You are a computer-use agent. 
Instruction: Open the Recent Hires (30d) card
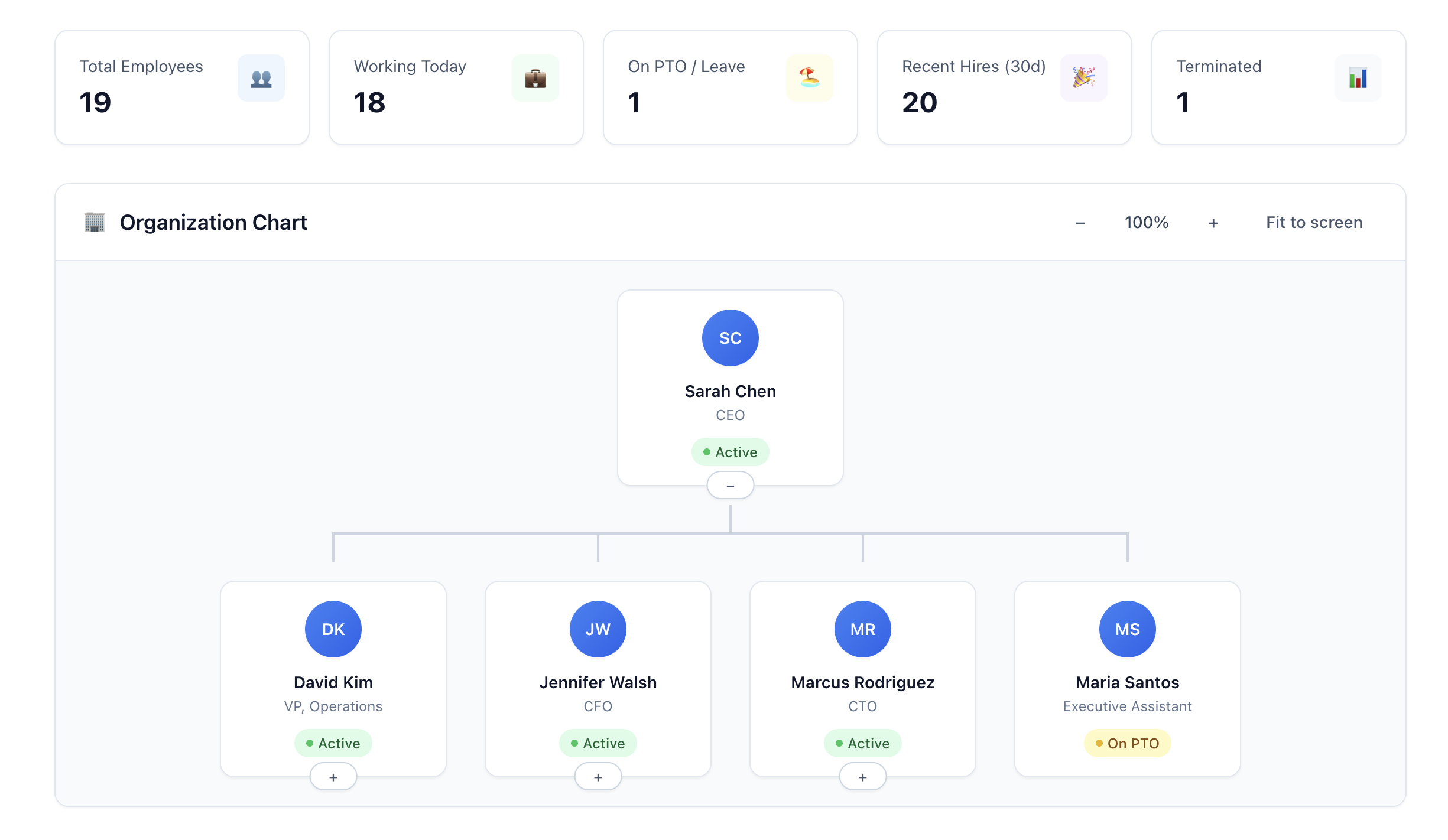coord(1005,87)
